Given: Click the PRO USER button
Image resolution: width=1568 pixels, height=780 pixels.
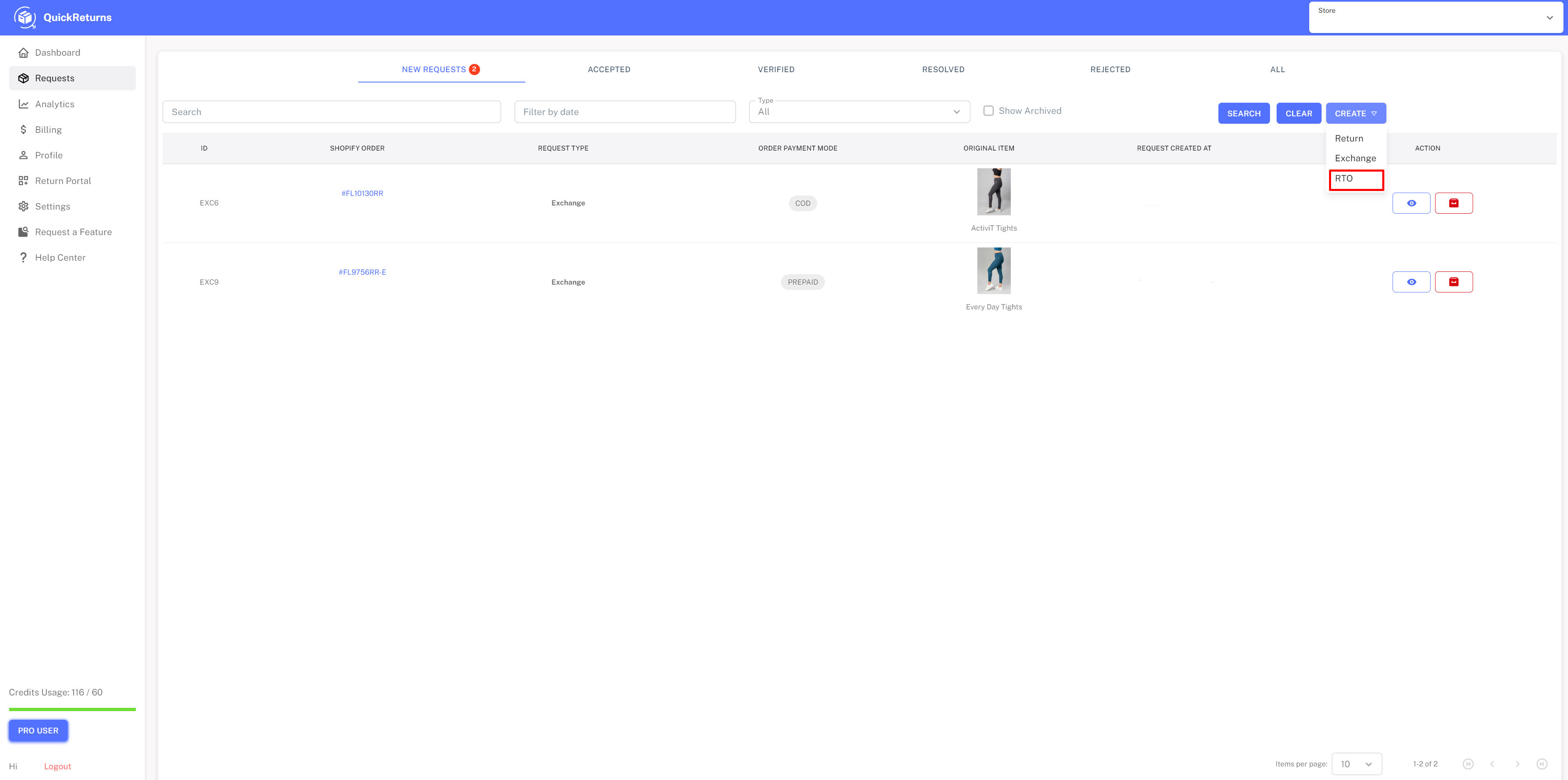Looking at the screenshot, I should [x=38, y=731].
